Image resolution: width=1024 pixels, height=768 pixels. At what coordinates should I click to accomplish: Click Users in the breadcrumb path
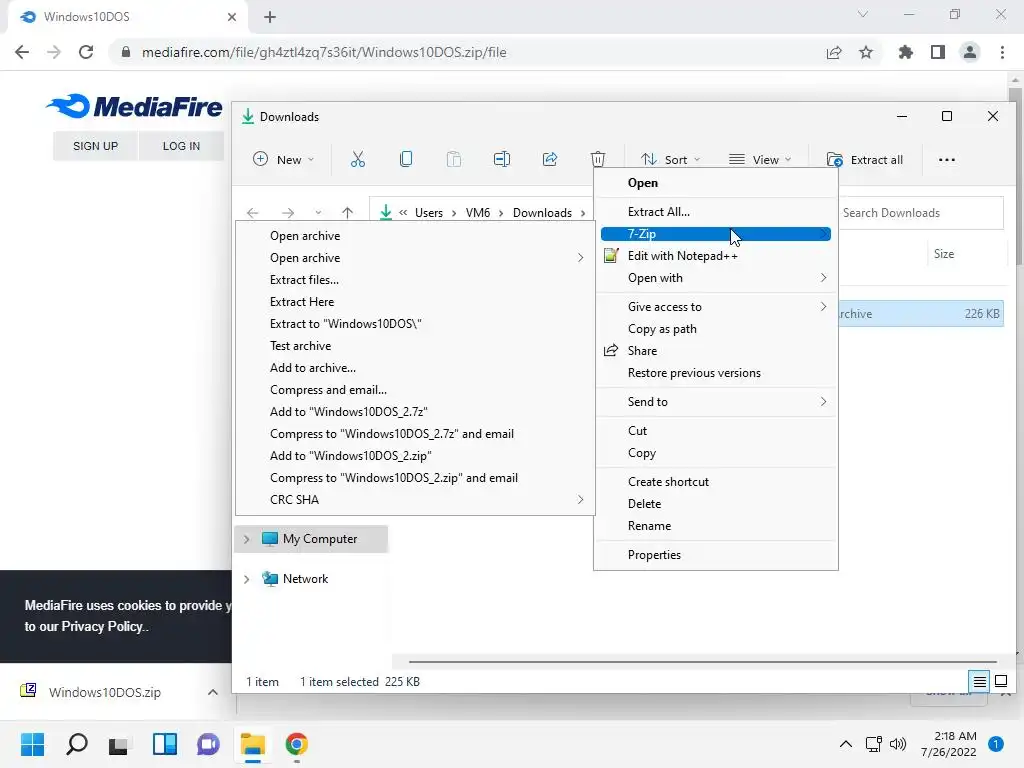tap(428, 213)
